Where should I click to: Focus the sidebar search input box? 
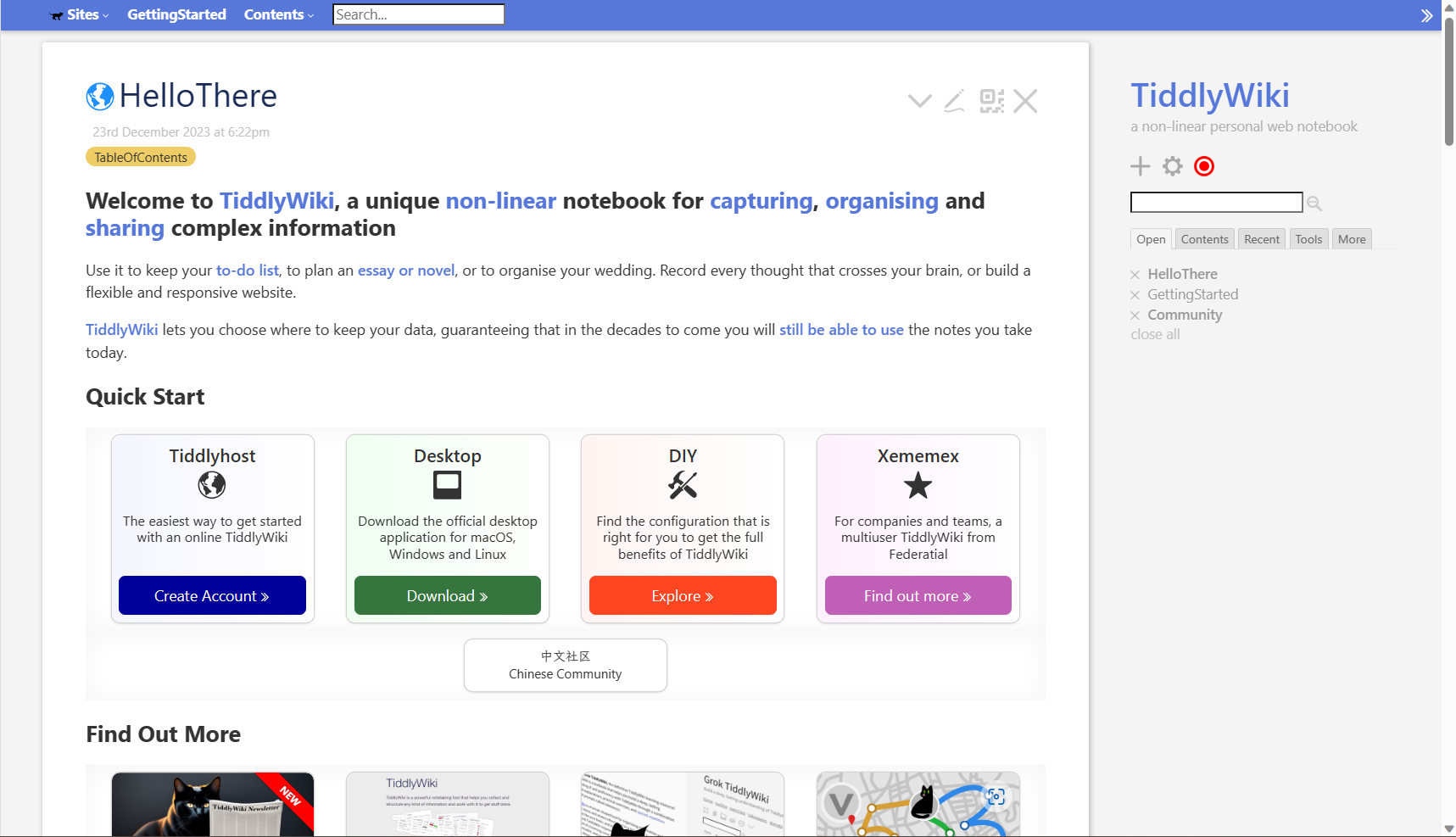click(x=1216, y=202)
